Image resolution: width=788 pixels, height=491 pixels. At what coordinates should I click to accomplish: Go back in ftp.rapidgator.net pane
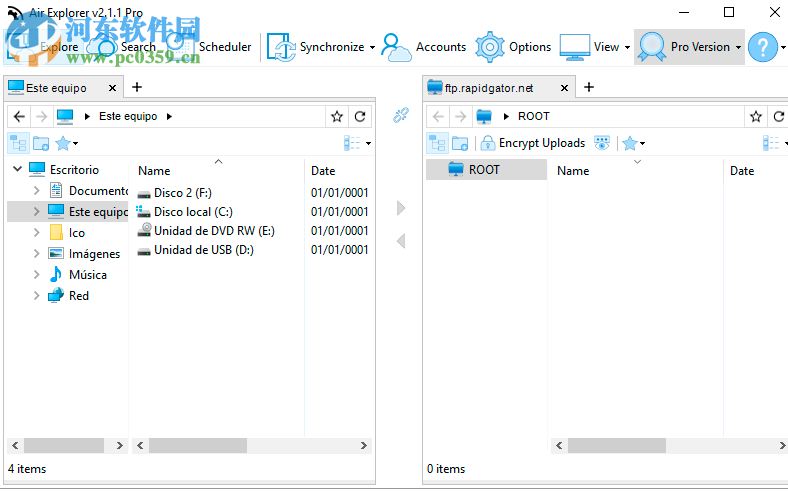point(438,117)
